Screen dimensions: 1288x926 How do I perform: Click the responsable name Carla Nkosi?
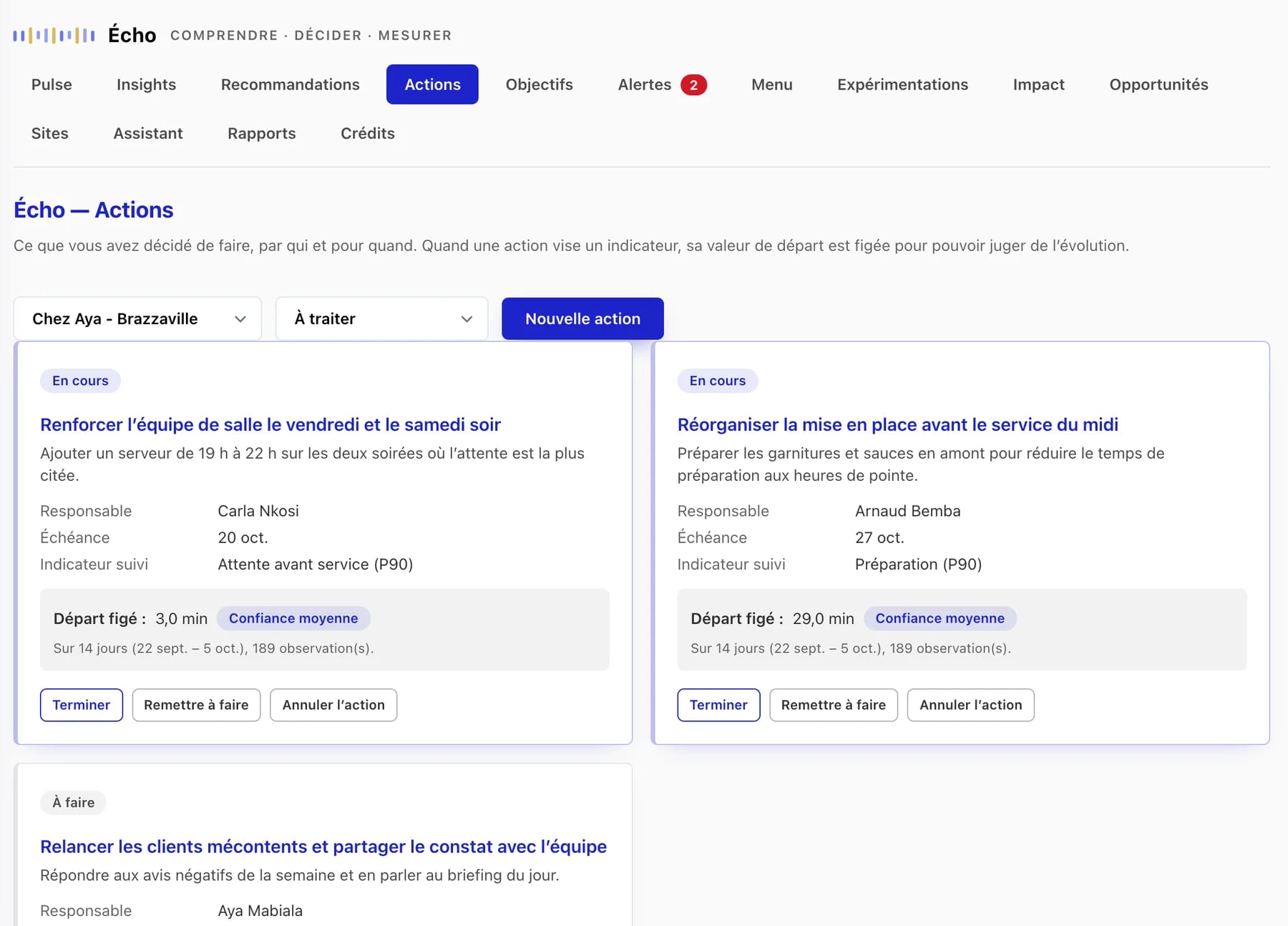pyautogui.click(x=258, y=511)
